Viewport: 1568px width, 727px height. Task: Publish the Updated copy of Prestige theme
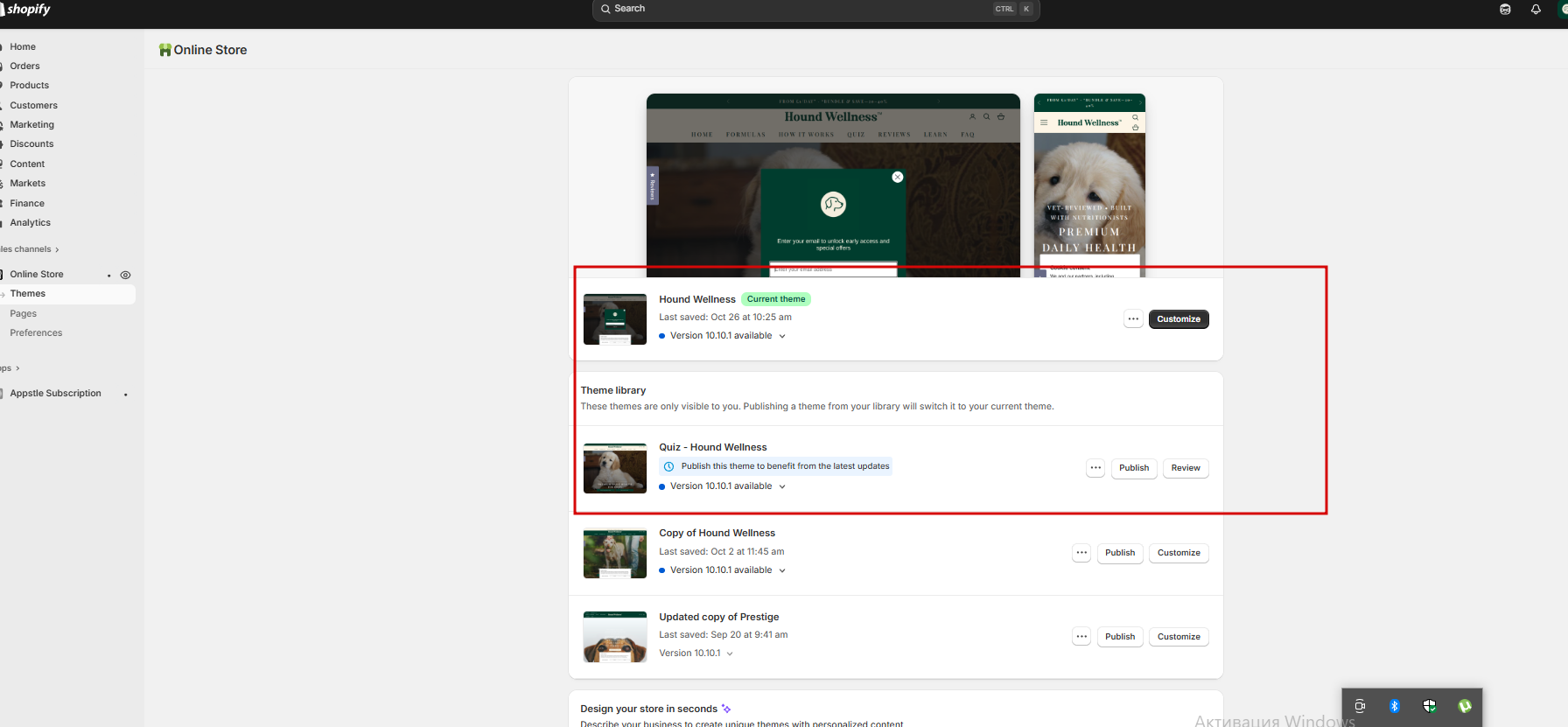tap(1120, 637)
